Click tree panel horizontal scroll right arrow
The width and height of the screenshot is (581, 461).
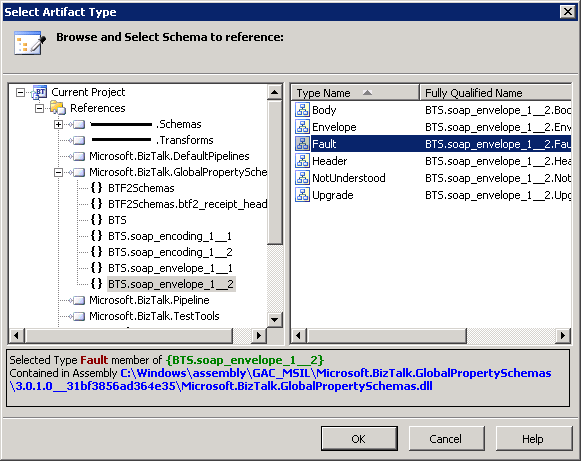click(x=259, y=336)
